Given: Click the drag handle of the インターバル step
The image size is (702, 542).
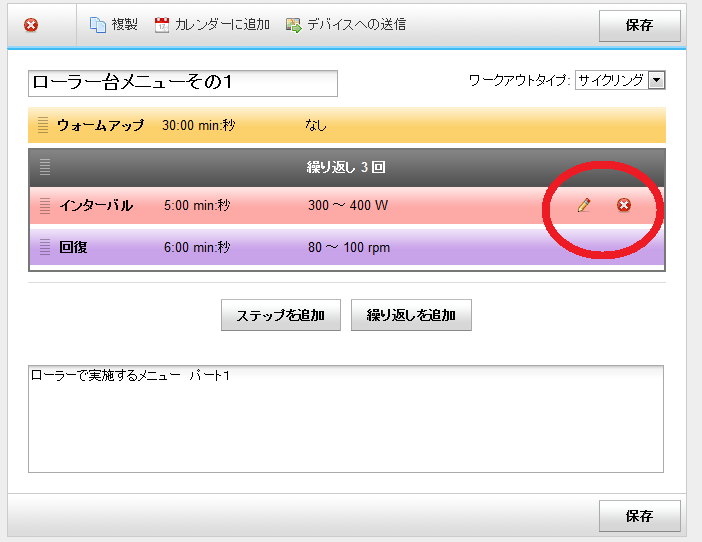Looking at the screenshot, I should pyautogui.click(x=45, y=205).
